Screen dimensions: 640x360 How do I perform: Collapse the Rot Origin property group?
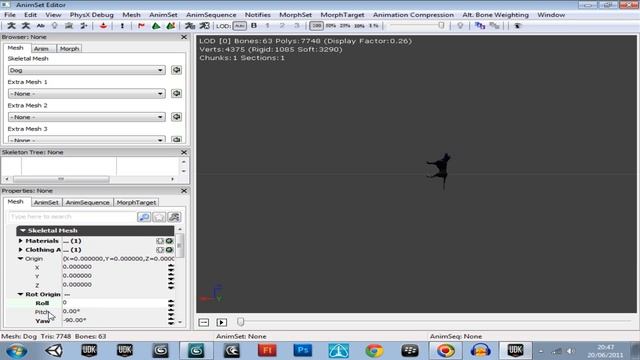tap(20, 294)
